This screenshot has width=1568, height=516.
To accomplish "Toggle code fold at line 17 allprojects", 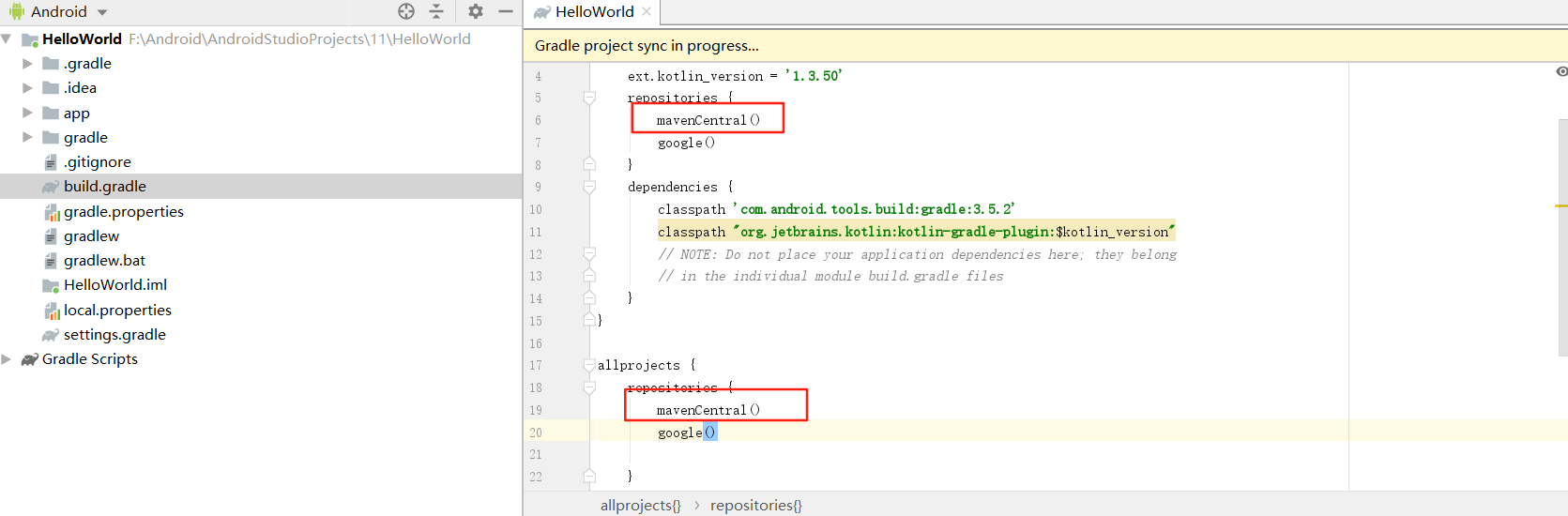I will (x=589, y=365).
